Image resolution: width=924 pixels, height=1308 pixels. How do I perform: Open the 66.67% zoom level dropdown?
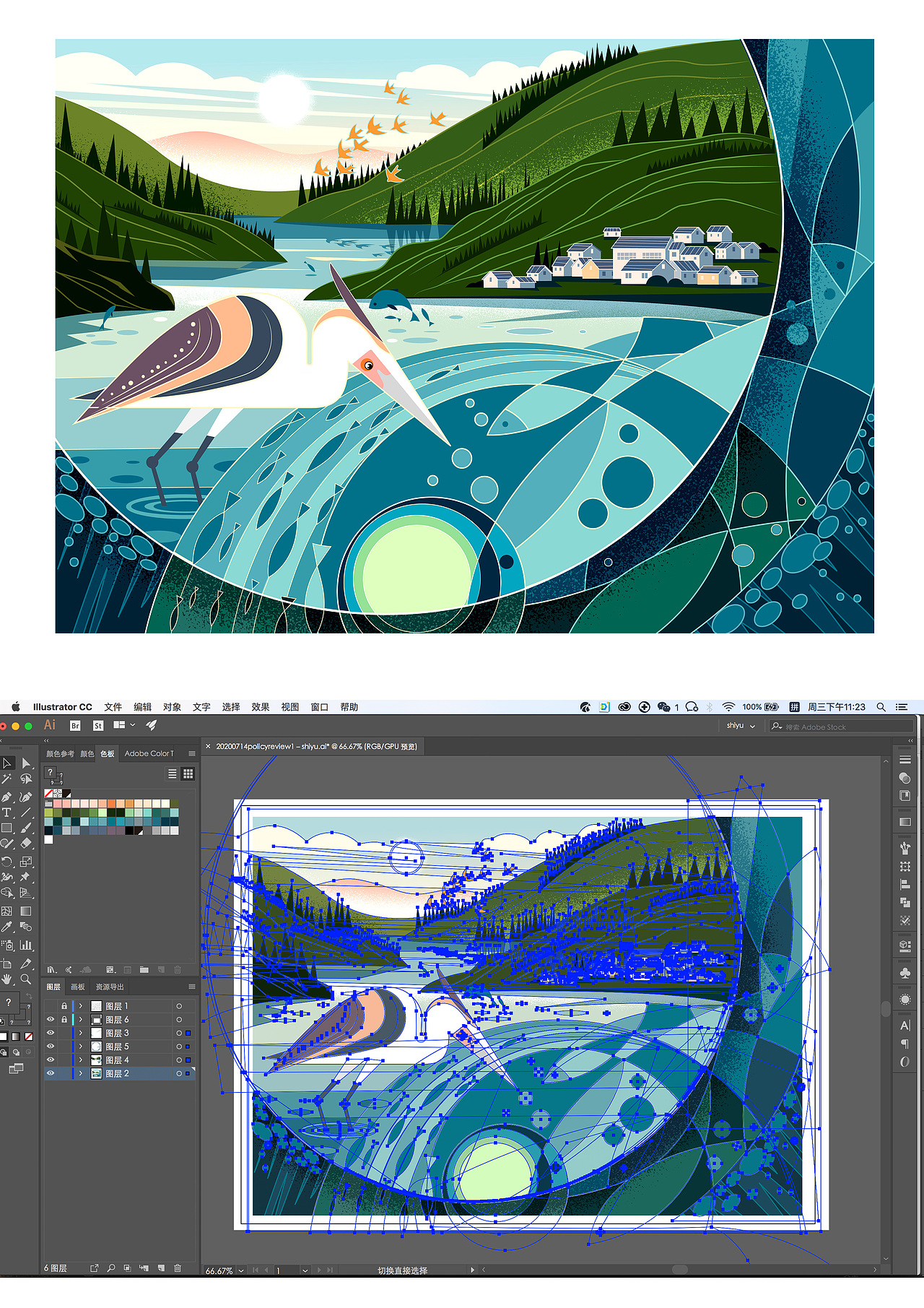click(240, 1270)
